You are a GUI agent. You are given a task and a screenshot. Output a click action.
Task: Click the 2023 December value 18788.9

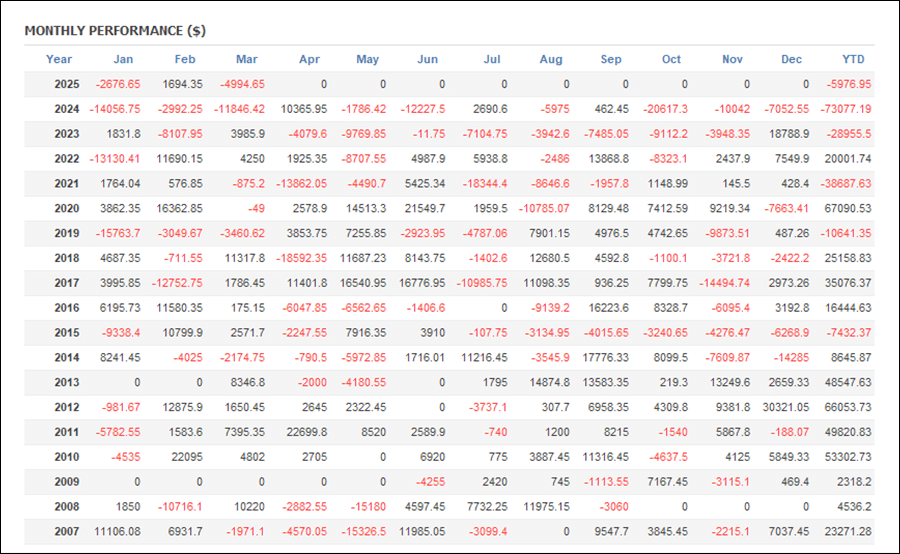[x=789, y=134]
